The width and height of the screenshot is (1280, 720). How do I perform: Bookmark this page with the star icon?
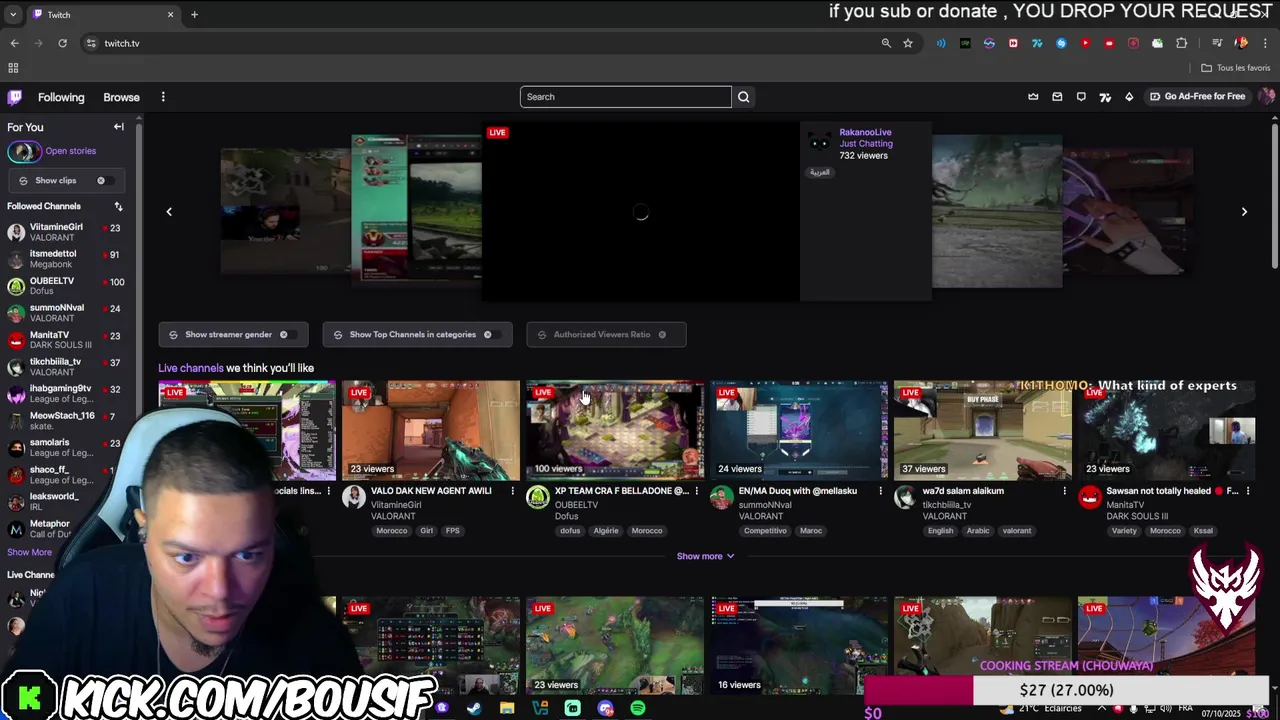908,43
